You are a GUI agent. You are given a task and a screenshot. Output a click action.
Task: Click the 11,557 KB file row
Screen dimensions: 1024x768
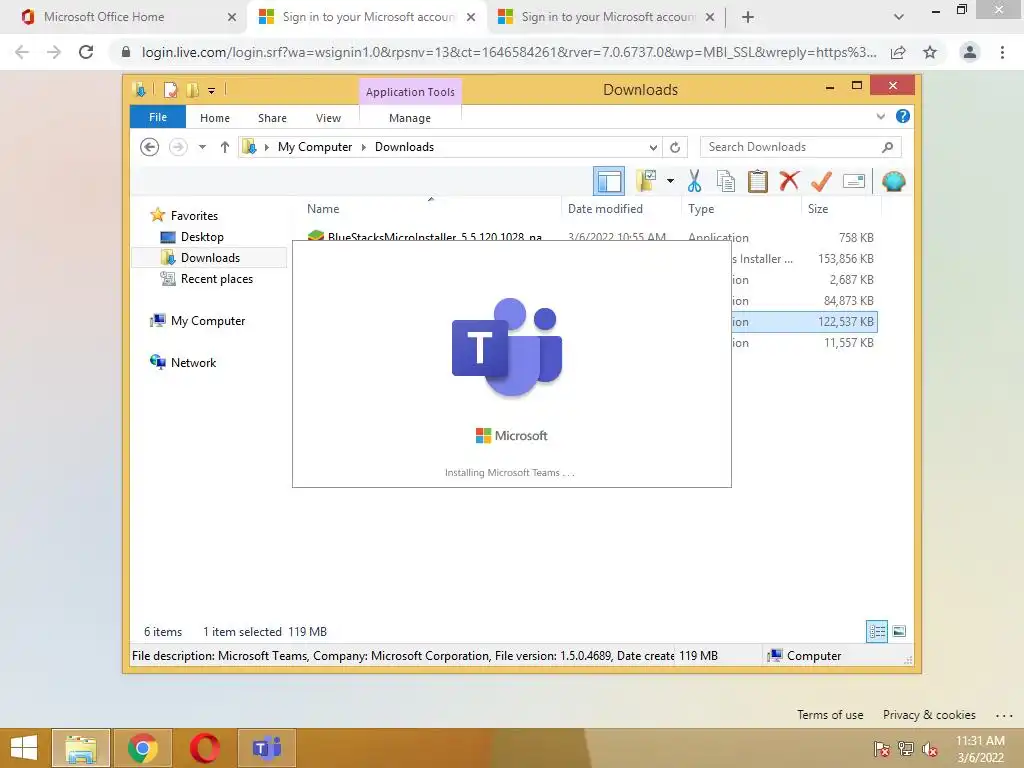tap(805, 342)
